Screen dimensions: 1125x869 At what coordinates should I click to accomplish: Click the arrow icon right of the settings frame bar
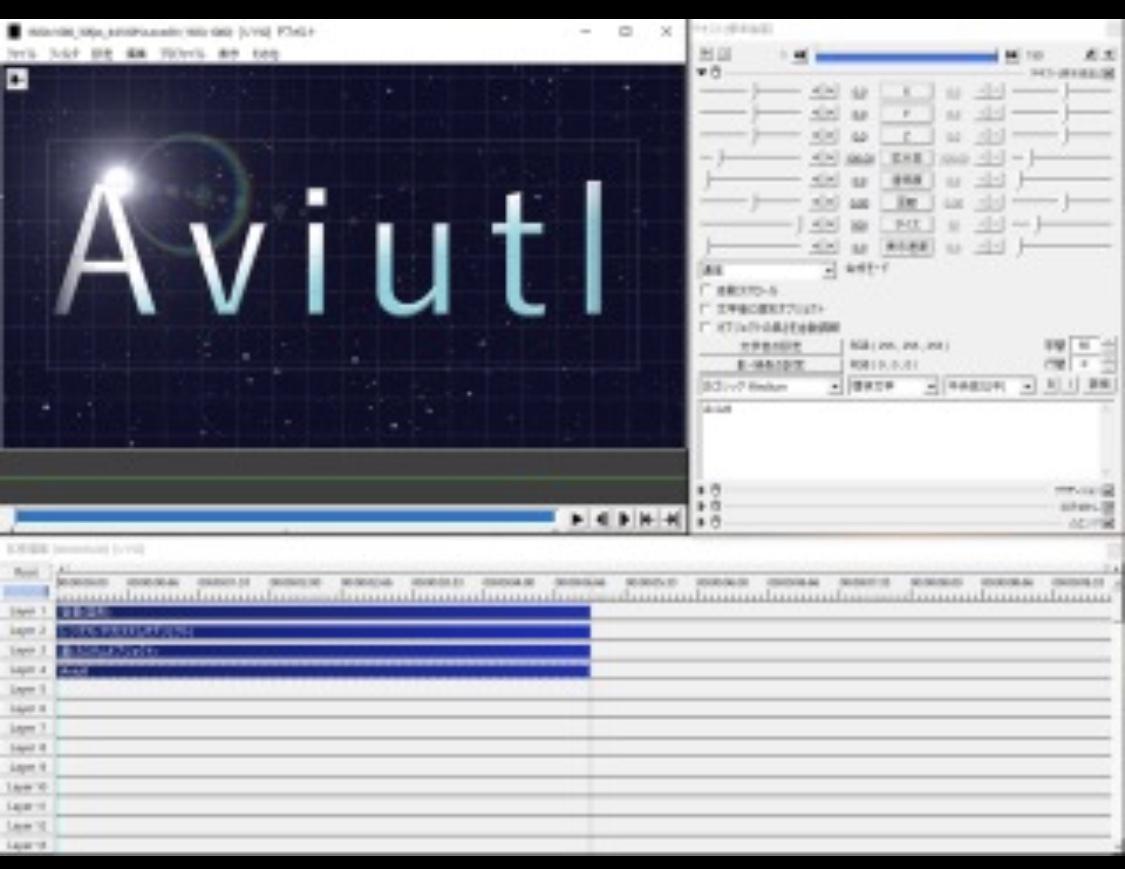[x=1012, y=56]
